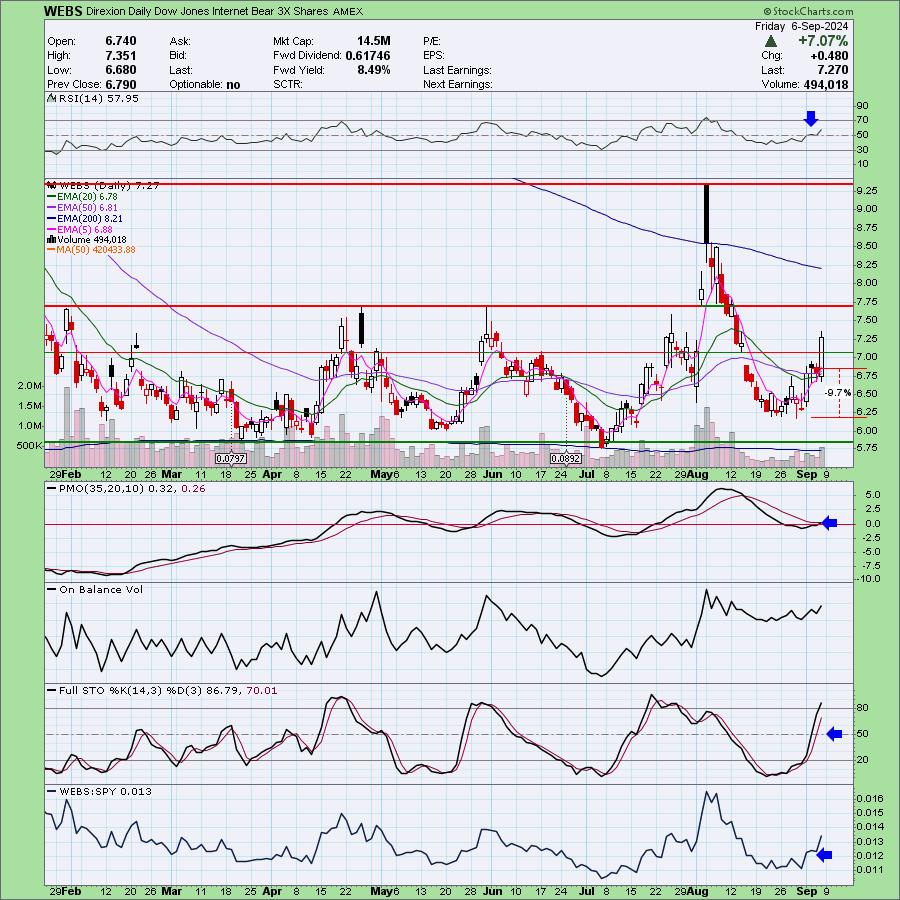The image size is (900, 900).
Task: Click the Fwd Dividend value 0.61746
Action: coord(367,56)
